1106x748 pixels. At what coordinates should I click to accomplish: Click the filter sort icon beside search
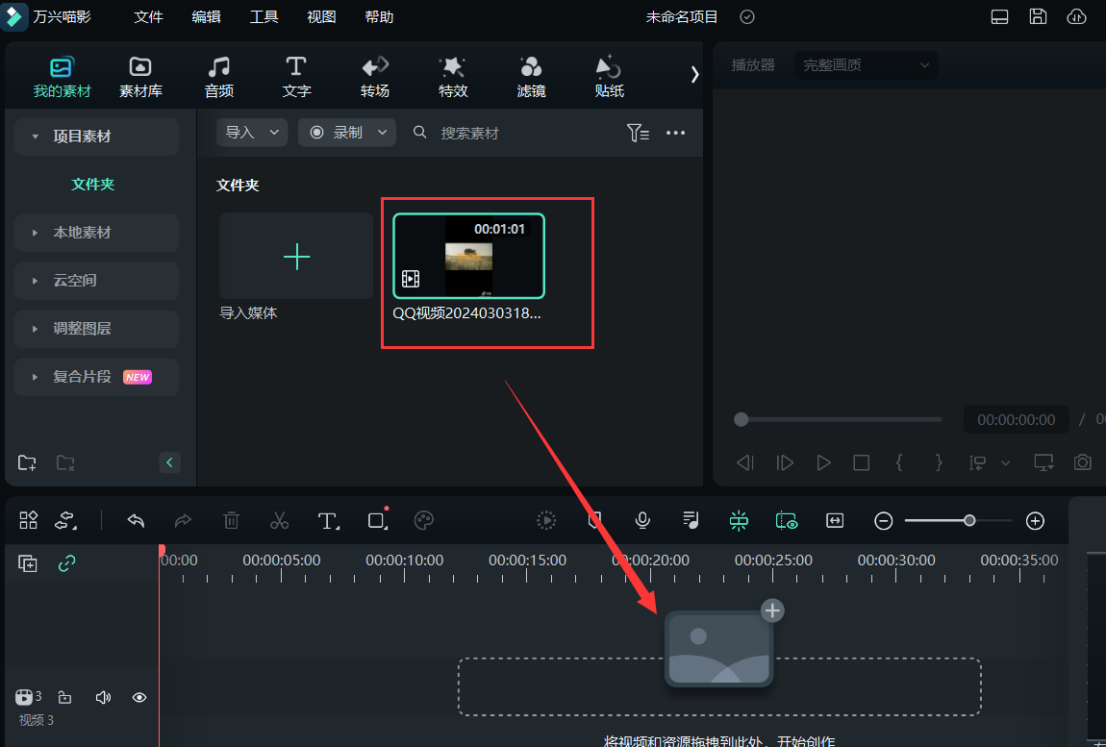[637, 133]
